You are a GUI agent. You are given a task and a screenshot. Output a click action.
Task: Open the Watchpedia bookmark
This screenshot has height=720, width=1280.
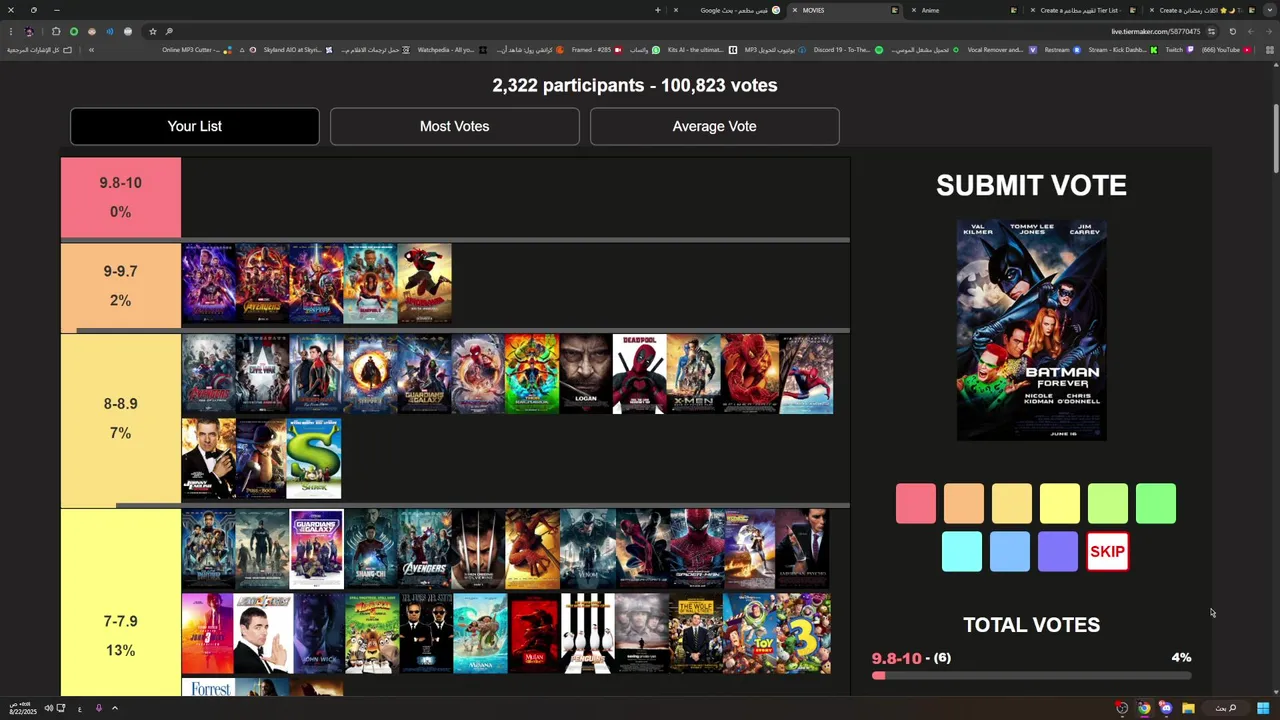tap(452, 50)
